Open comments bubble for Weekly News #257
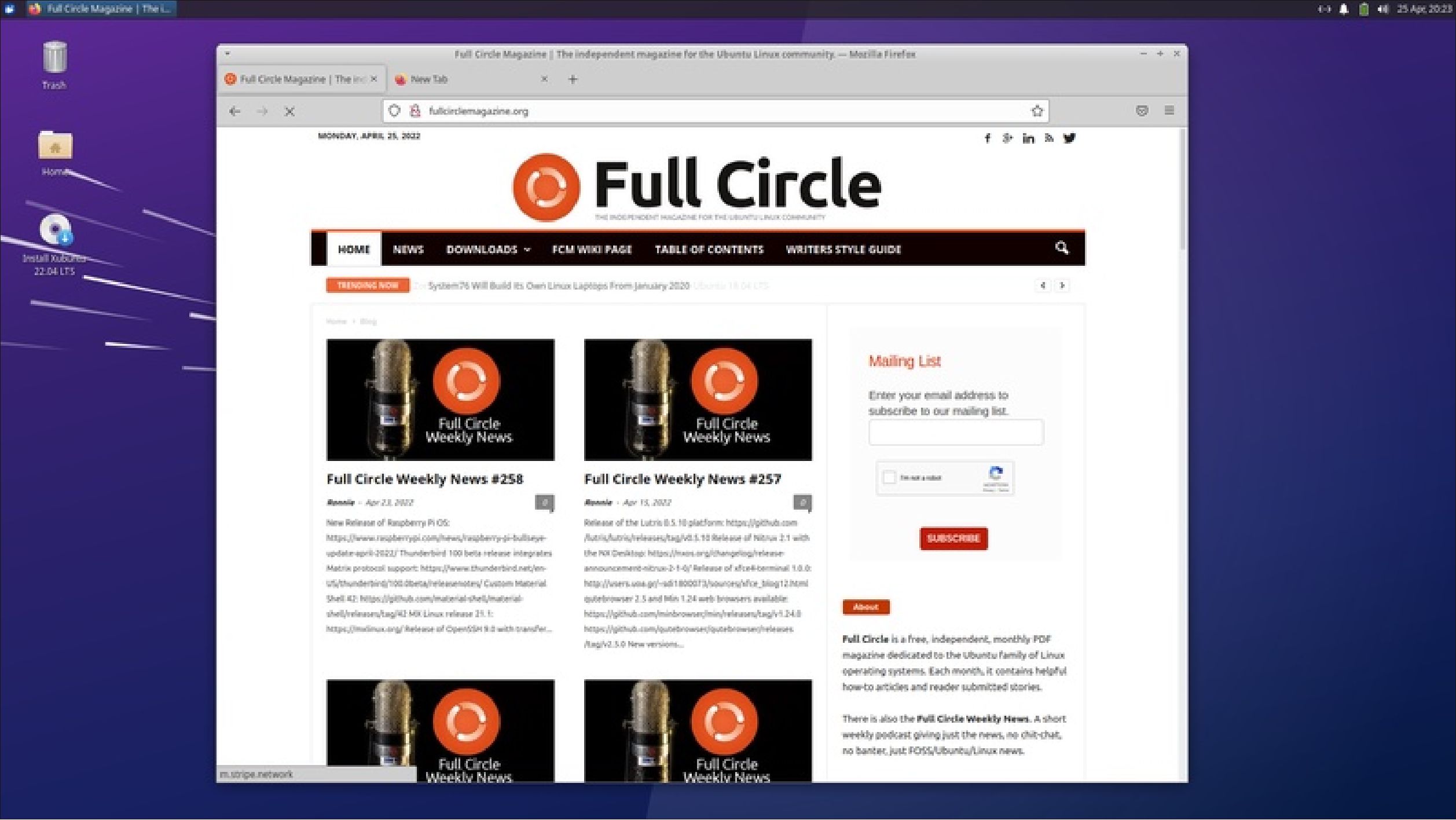 point(802,503)
